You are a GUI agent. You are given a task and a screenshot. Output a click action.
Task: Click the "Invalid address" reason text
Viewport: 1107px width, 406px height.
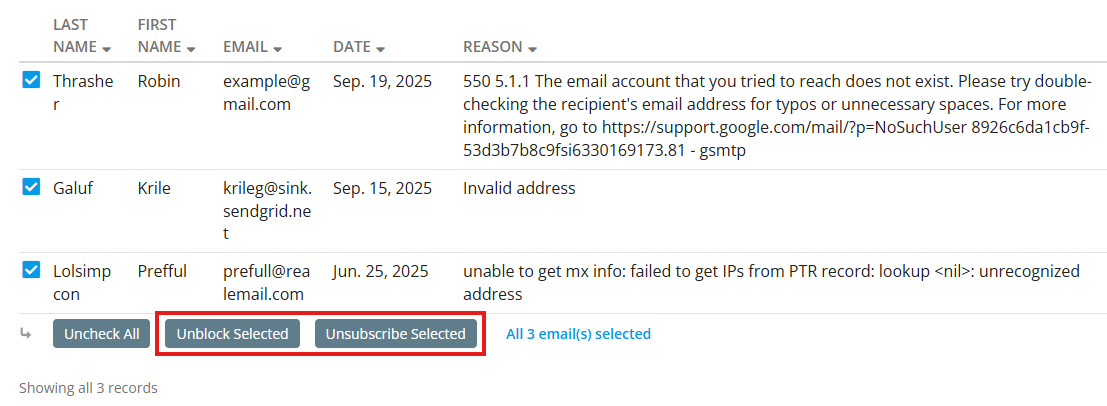point(519,188)
